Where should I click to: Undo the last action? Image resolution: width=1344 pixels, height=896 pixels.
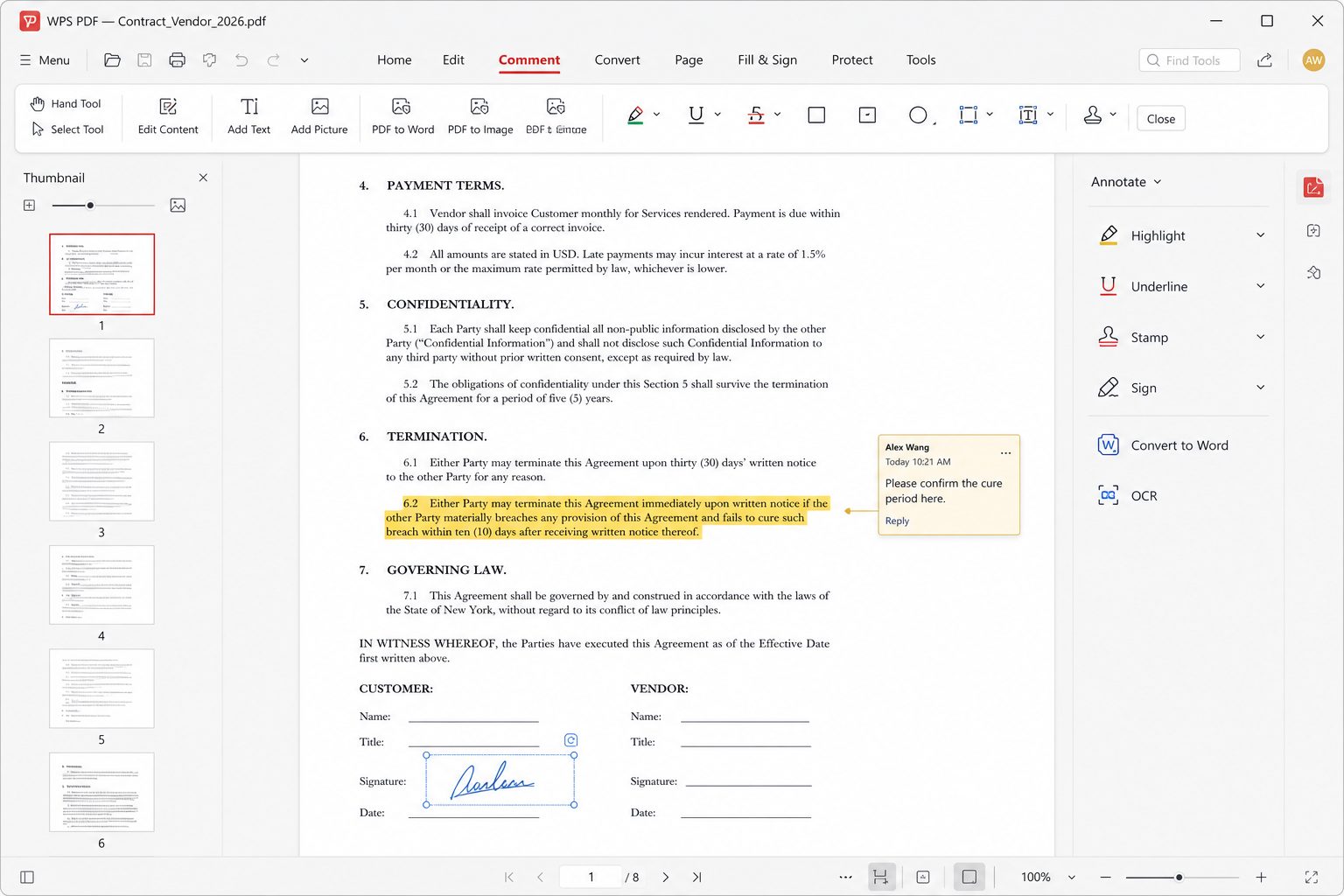point(241,60)
